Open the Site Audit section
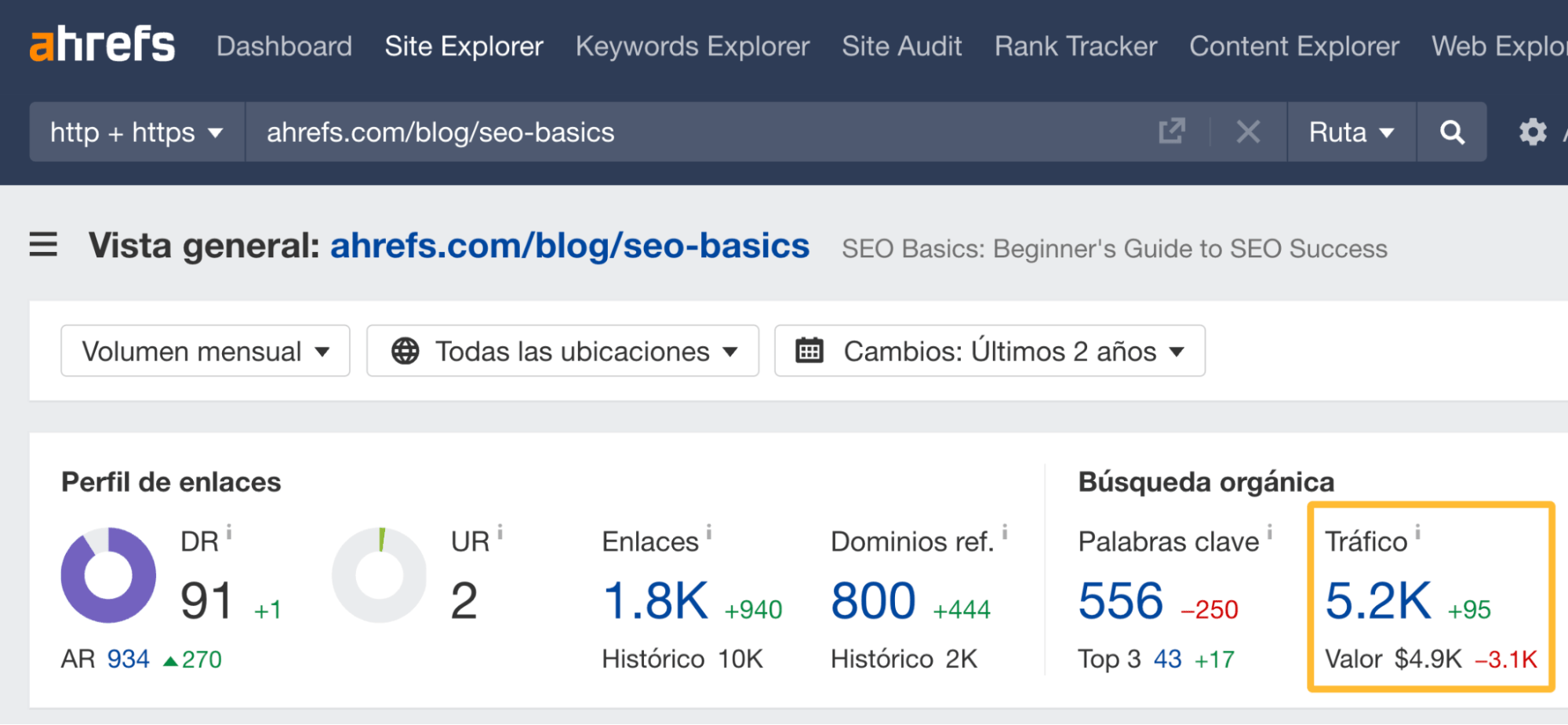The image size is (1568, 725). [x=901, y=46]
